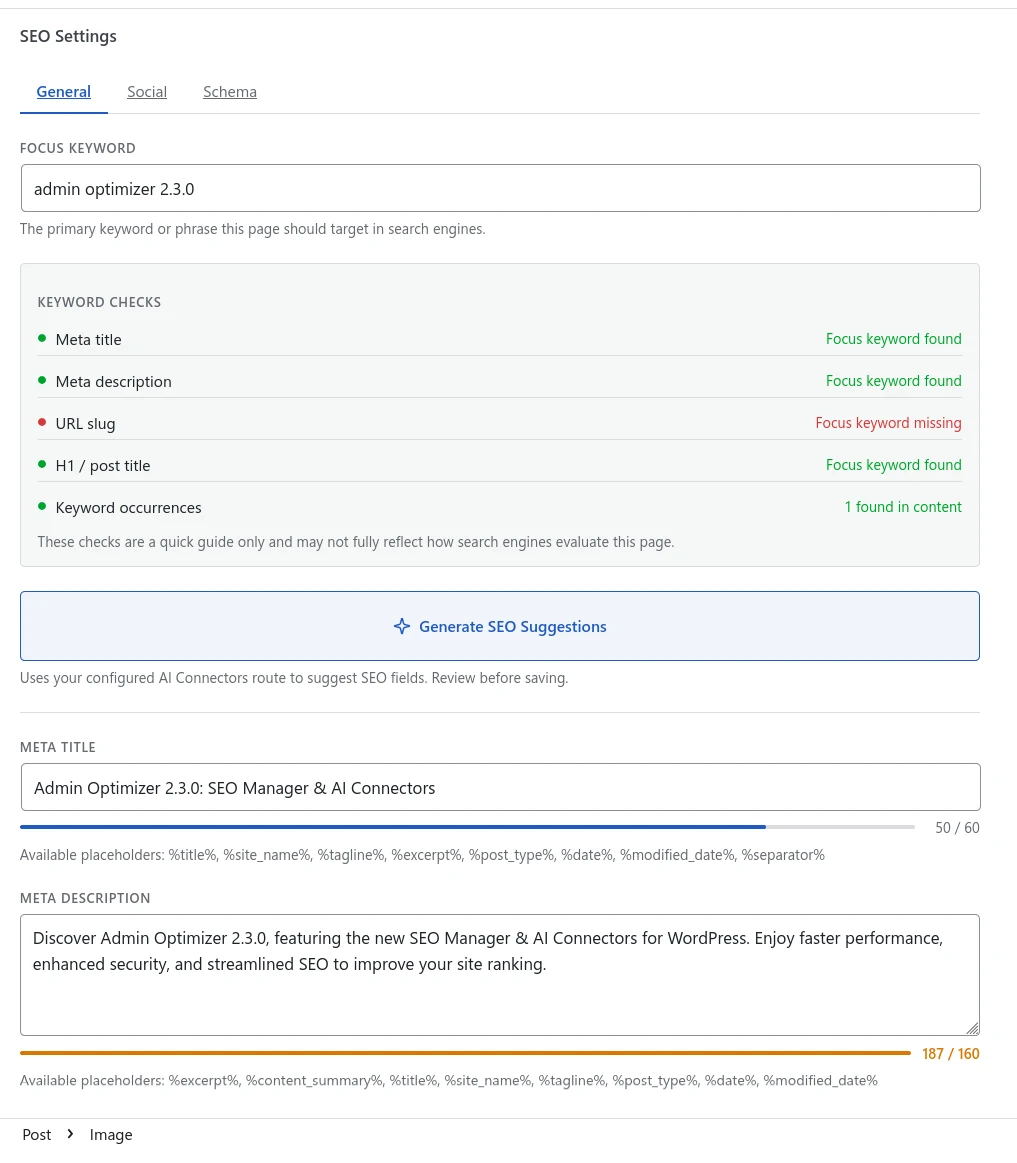
Task: Click the green status dot for Meta description
Action: [42, 380]
